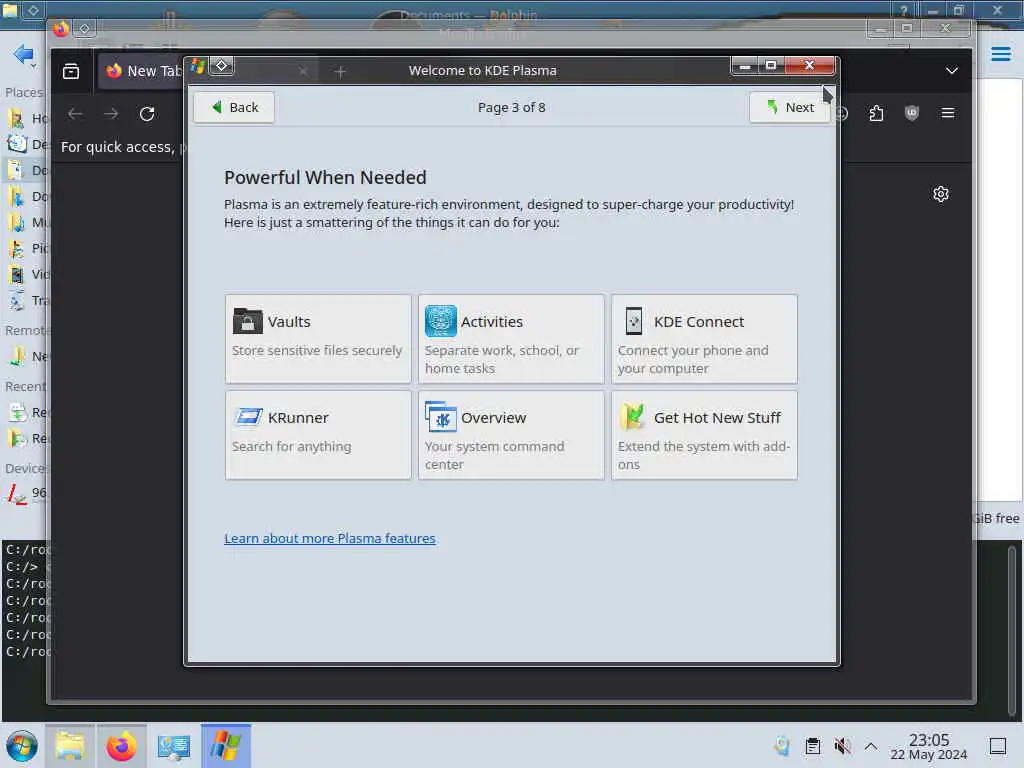This screenshot has width=1024, height=768.
Task: Expand Firefox list all tabs chevron
Action: click(x=952, y=71)
